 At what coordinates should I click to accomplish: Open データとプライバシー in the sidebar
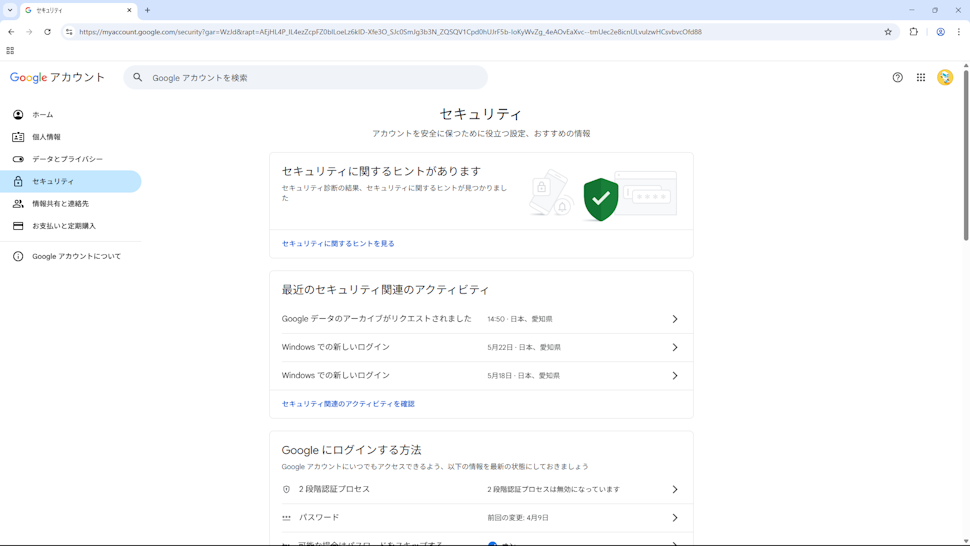(71, 159)
